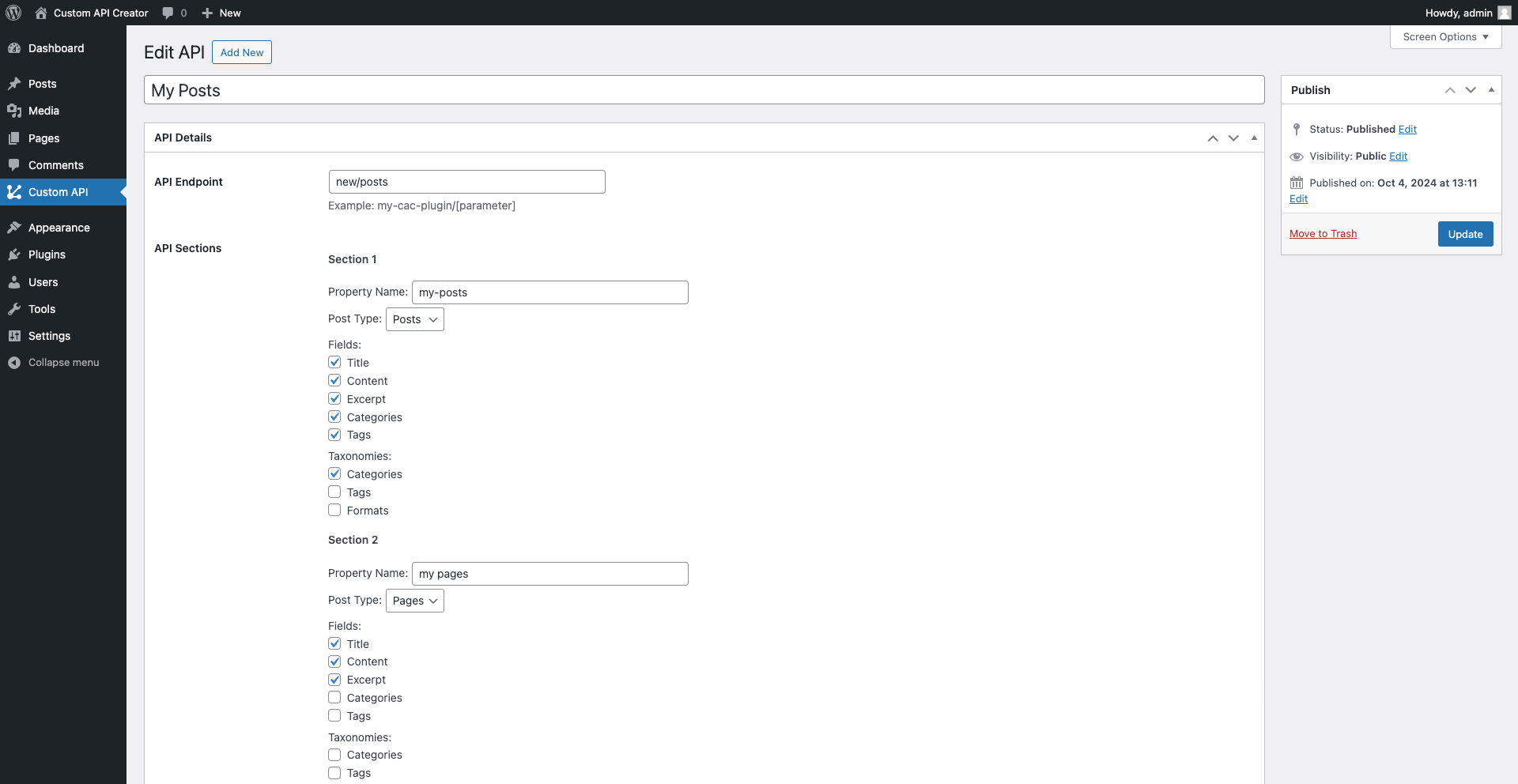Click the home icon beside Custom API Creator

click(x=41, y=13)
